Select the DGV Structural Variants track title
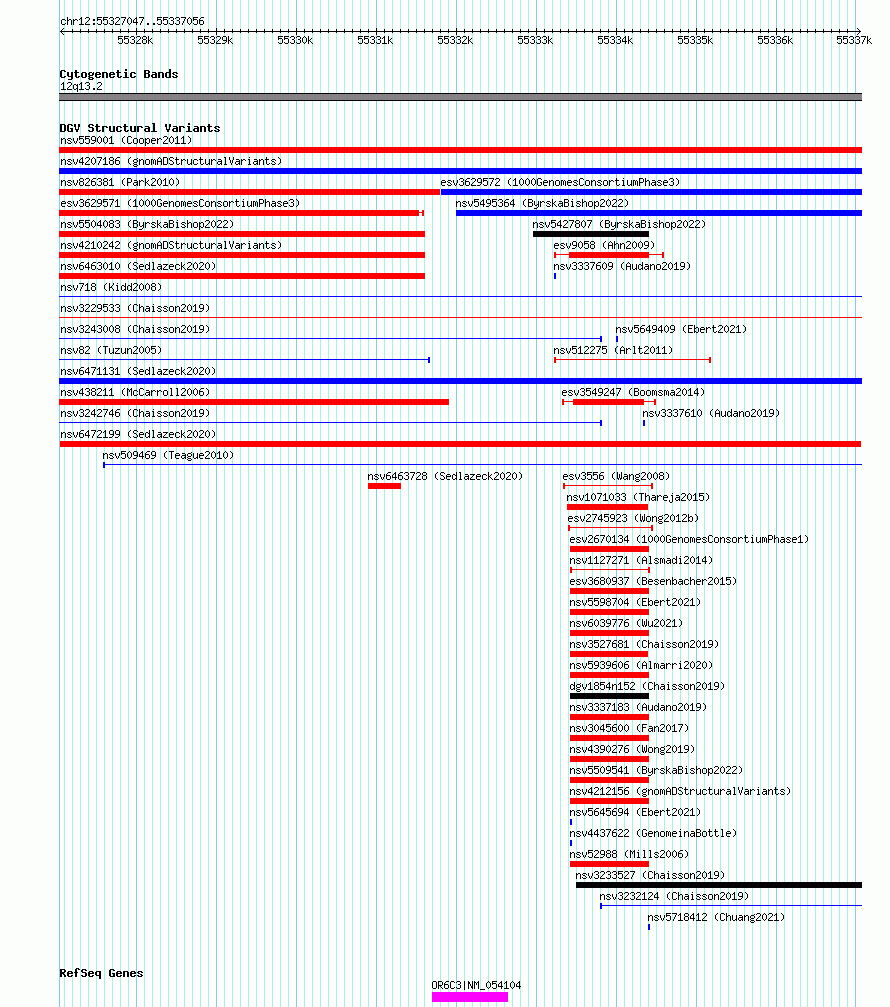The height and width of the screenshot is (1007, 890). click(140, 128)
